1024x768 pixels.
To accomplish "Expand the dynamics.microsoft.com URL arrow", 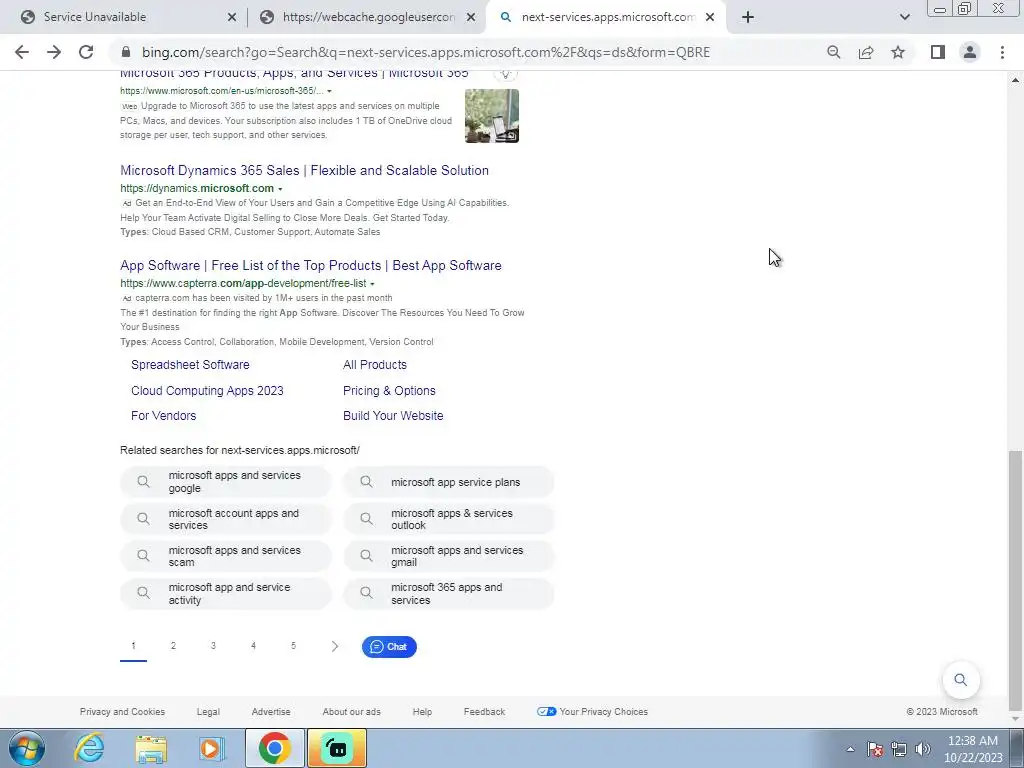I will click(x=280, y=189).
